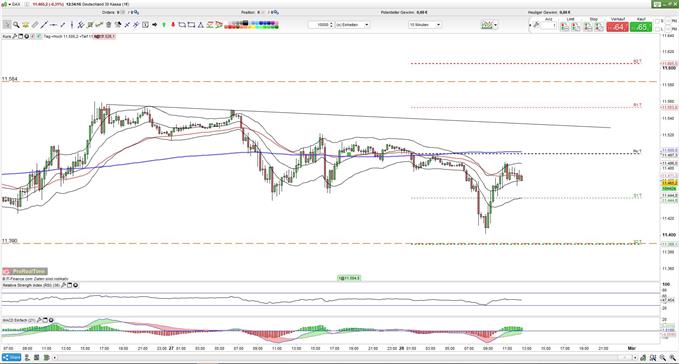The image size is (679, 364).
Task: Toggle the L checkbox in order panel
Action: (x=657, y=29)
